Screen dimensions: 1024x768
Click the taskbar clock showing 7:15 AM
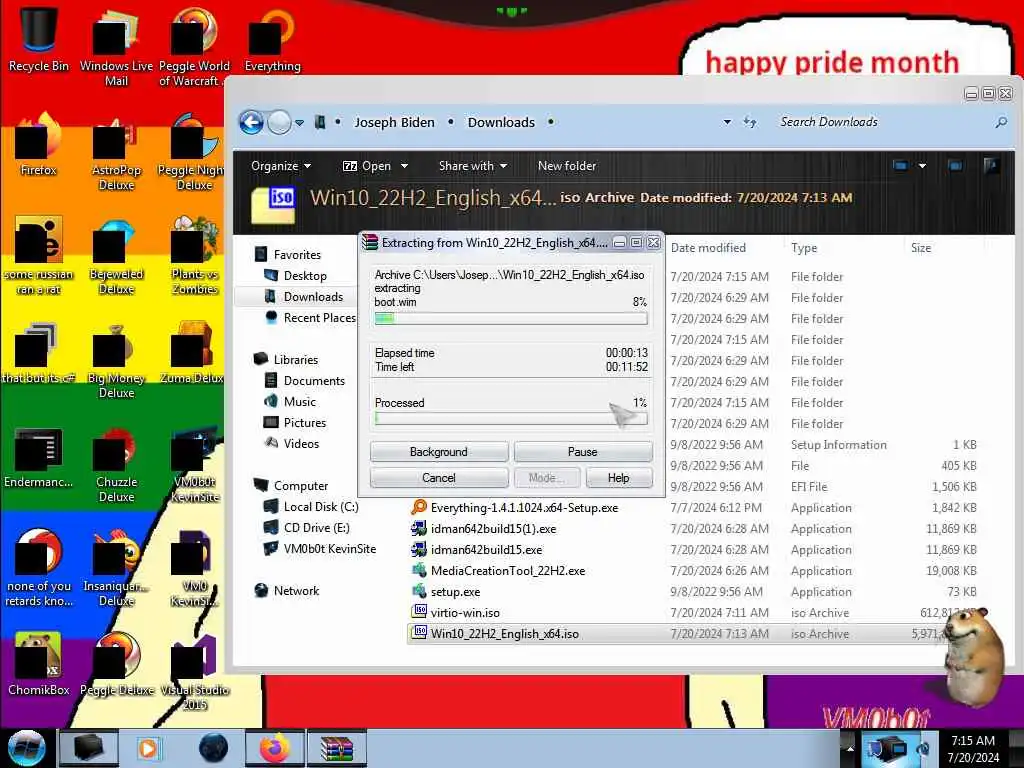click(973, 748)
